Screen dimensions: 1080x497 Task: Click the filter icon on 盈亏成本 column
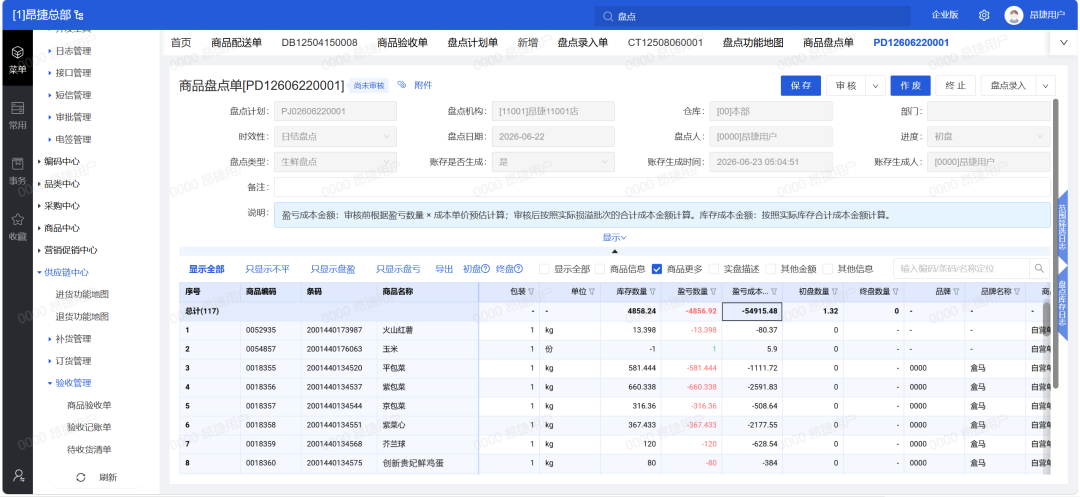tap(775, 292)
